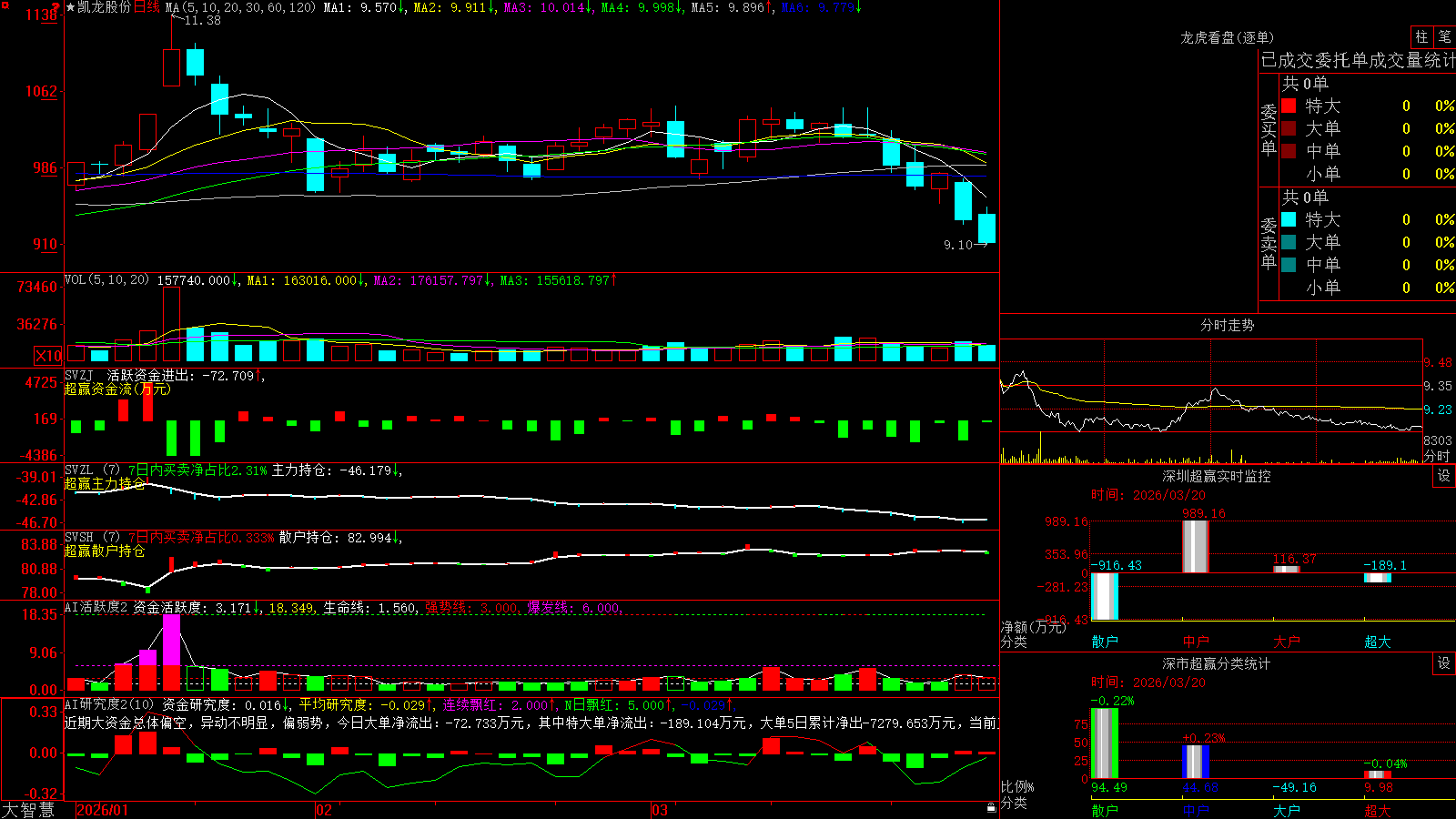1456x819 pixels.
Task: Click the star icon before 凯龙股份
Action: tap(71, 7)
